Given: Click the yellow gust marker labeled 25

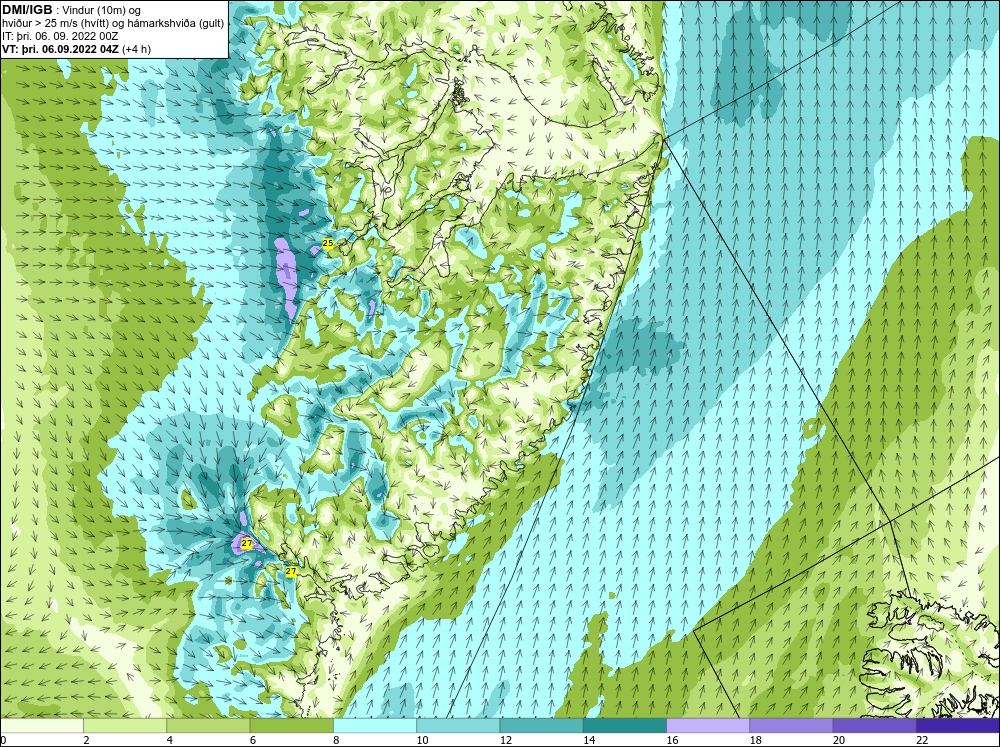Looking at the screenshot, I should point(328,243).
